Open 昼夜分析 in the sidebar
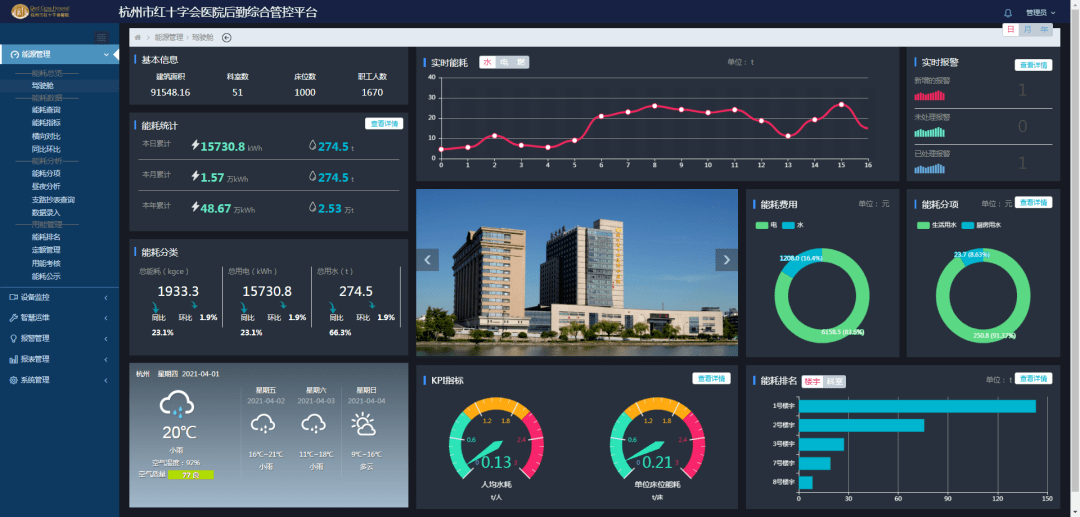Viewport: 1080px width, 517px height. pyautogui.click(x=46, y=187)
